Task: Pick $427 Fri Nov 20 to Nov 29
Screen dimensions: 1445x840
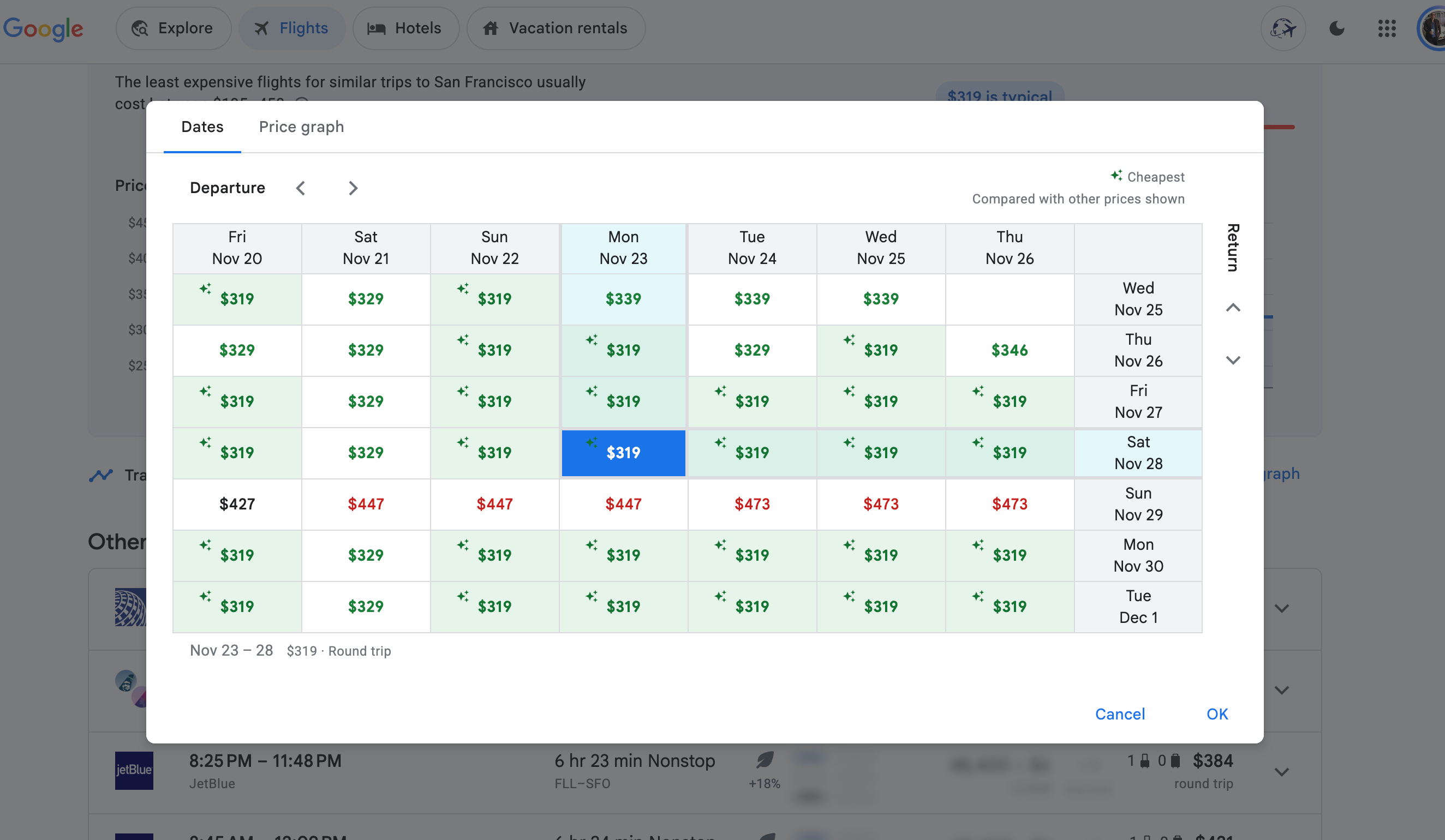Action: coord(237,504)
